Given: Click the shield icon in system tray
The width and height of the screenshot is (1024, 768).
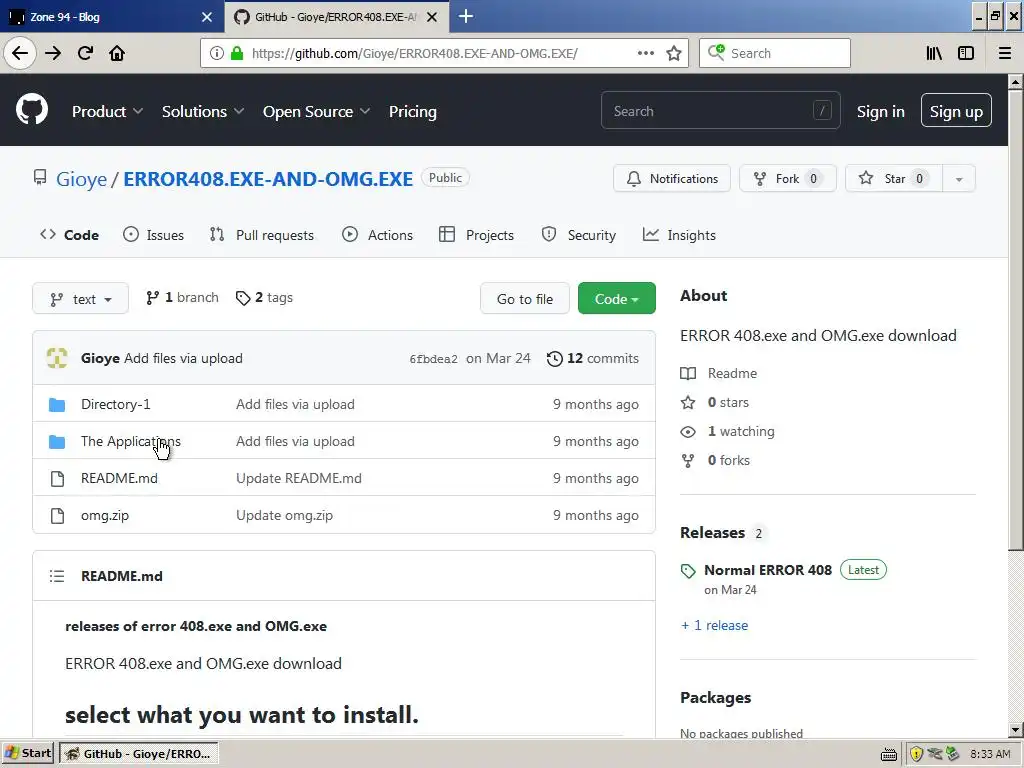Looking at the screenshot, I should 916,754.
